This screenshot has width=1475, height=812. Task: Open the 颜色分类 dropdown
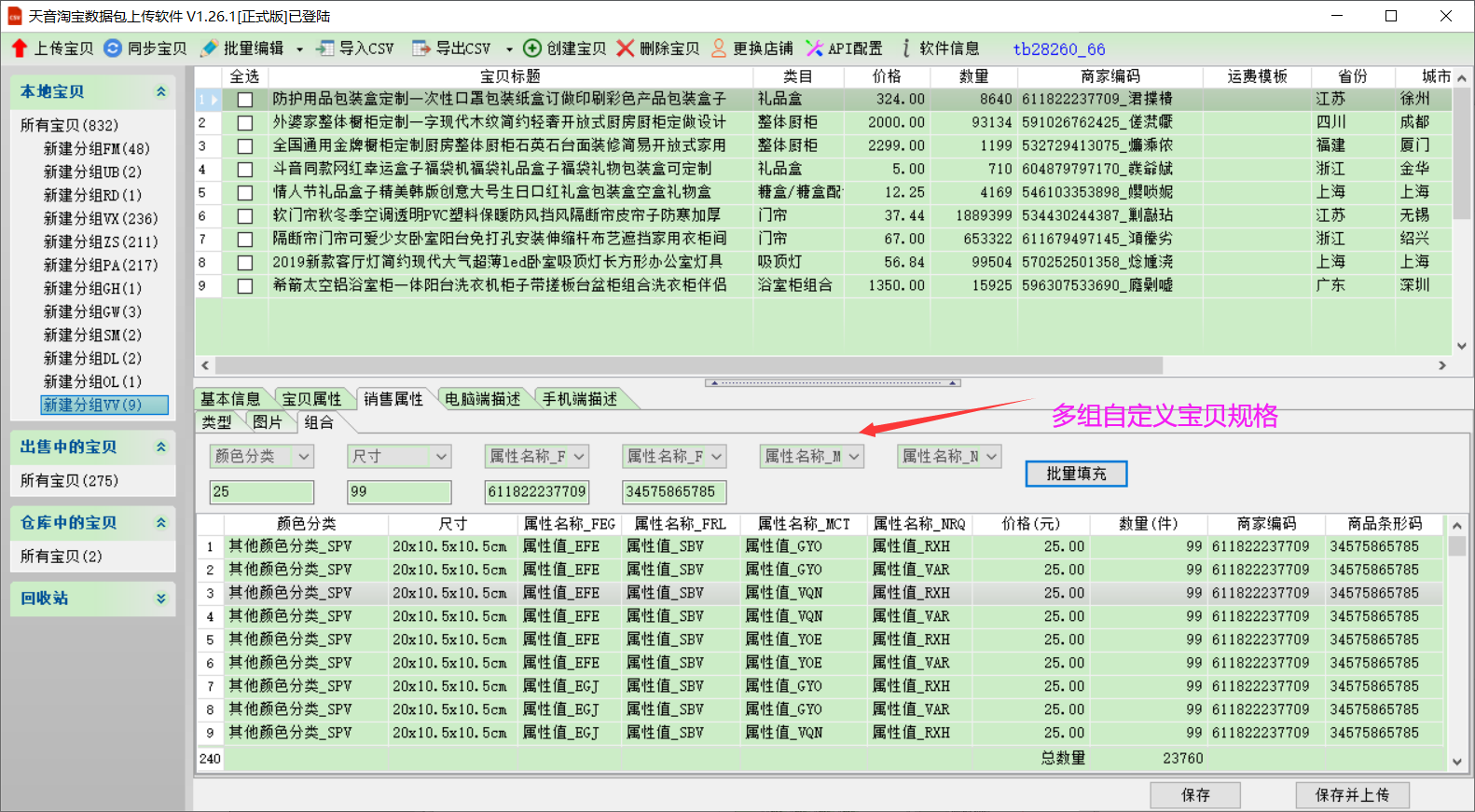point(303,457)
